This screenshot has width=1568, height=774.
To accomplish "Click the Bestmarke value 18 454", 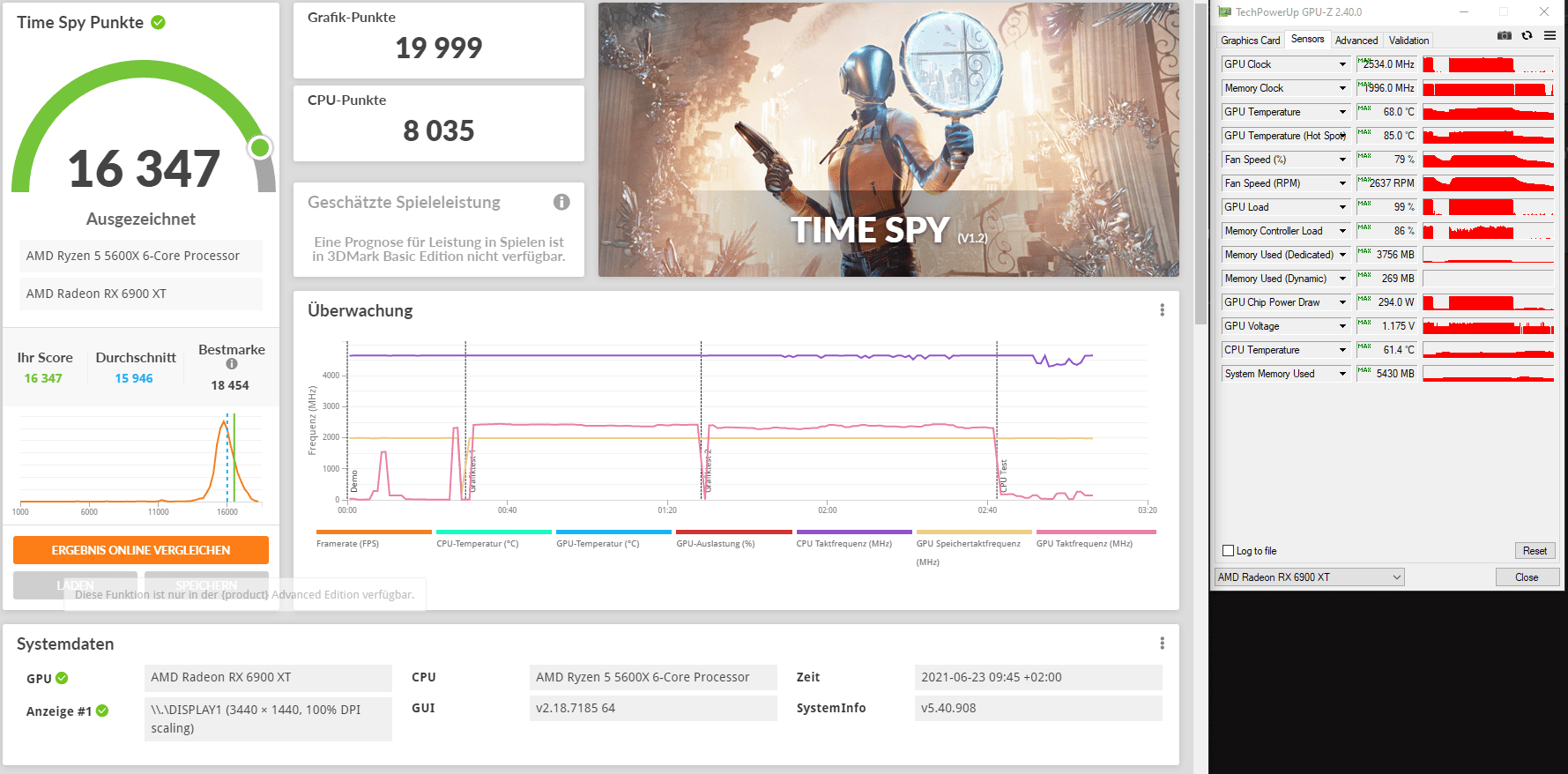I will click(230, 385).
